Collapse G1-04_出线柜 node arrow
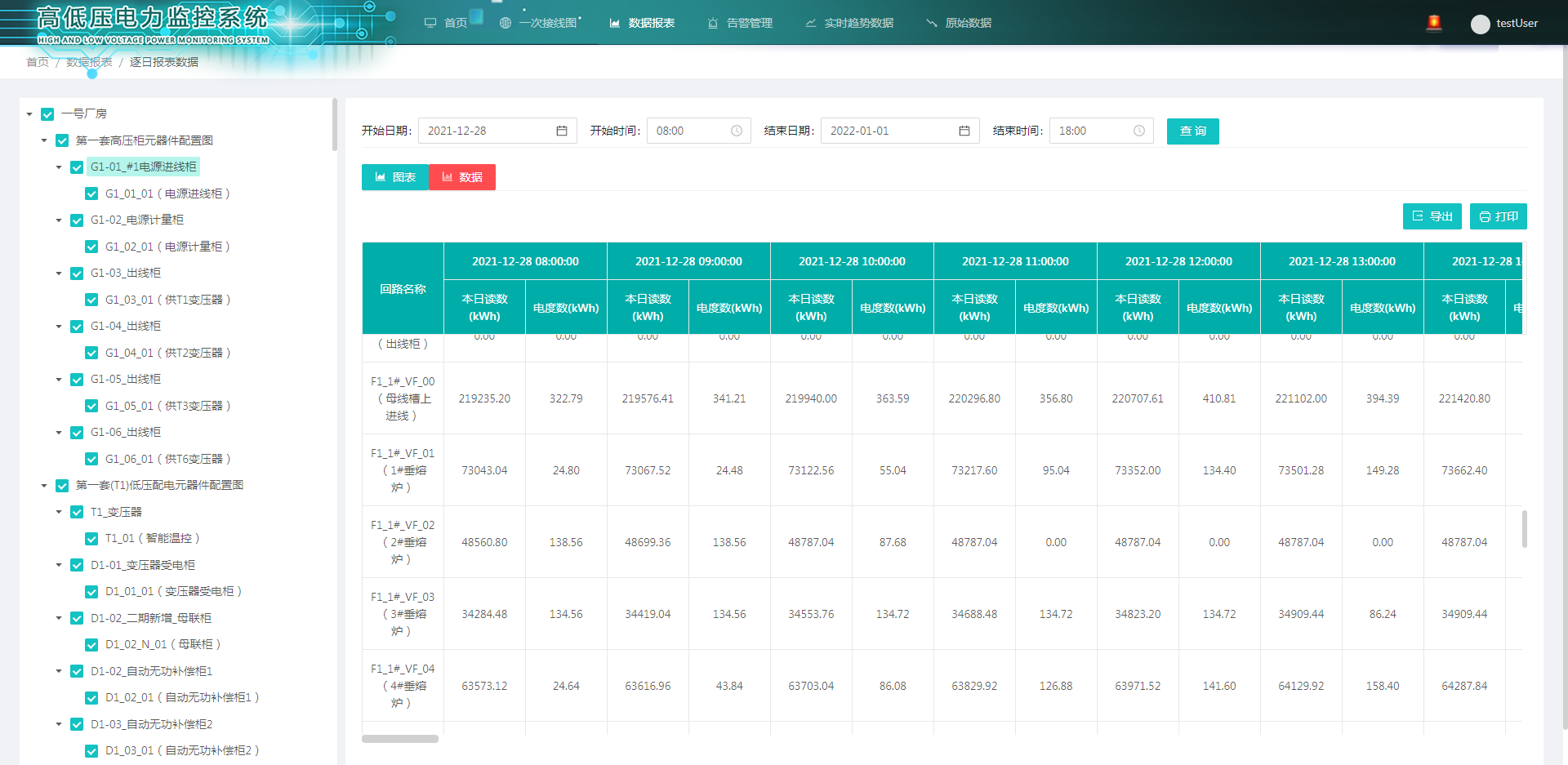The image size is (1568, 765). (x=59, y=327)
